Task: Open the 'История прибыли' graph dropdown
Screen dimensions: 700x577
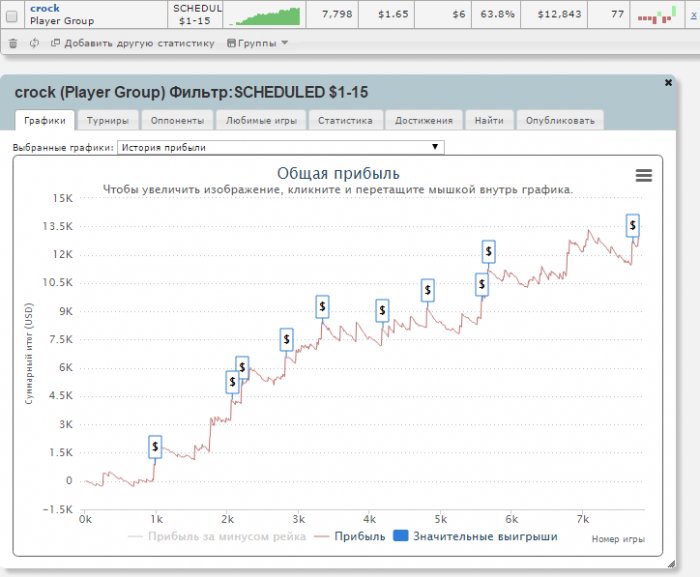Action: (281, 147)
